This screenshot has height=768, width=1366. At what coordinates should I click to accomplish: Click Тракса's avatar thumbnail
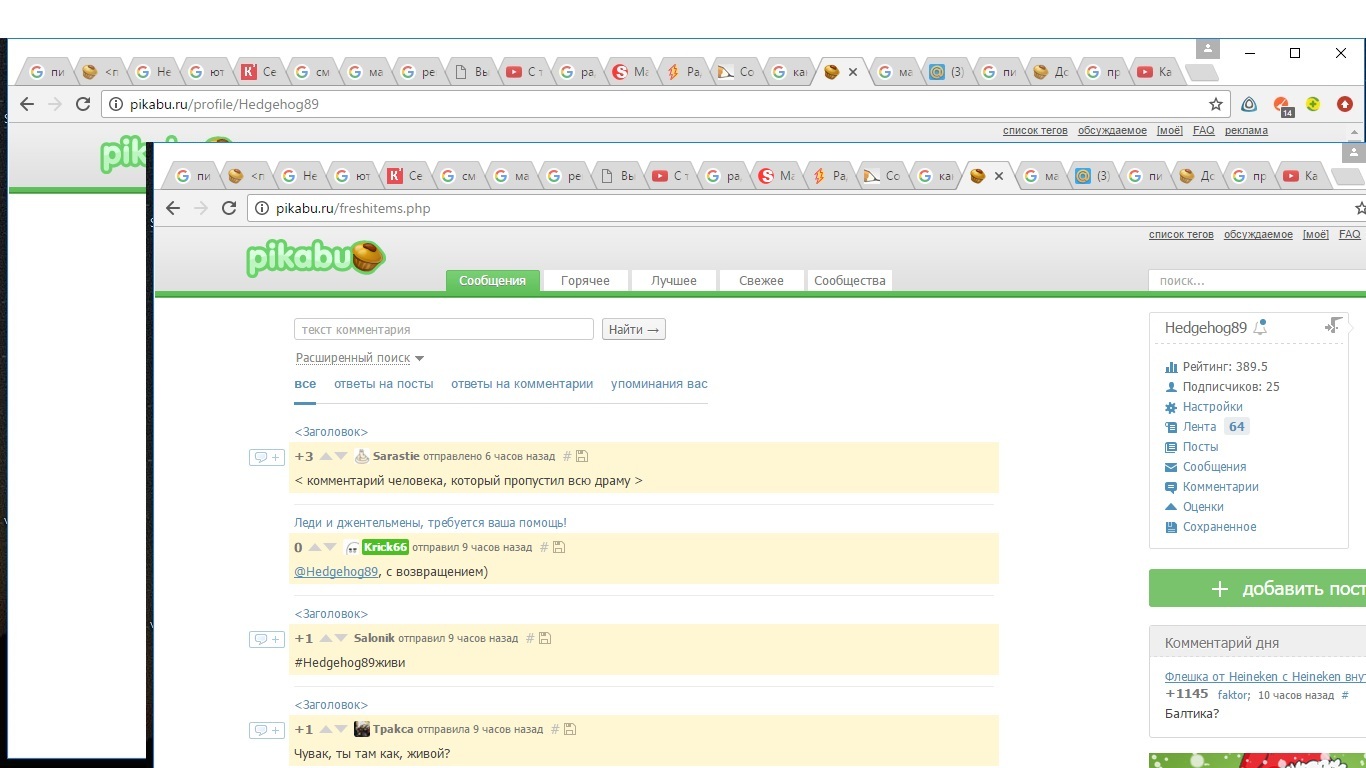tap(362, 730)
